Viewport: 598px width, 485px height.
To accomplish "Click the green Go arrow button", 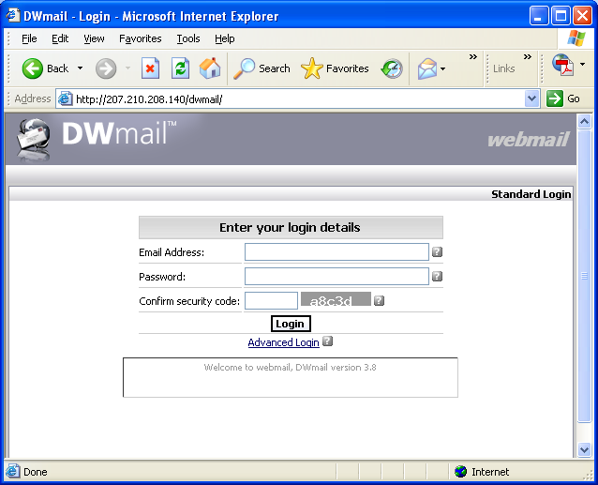I will point(555,99).
